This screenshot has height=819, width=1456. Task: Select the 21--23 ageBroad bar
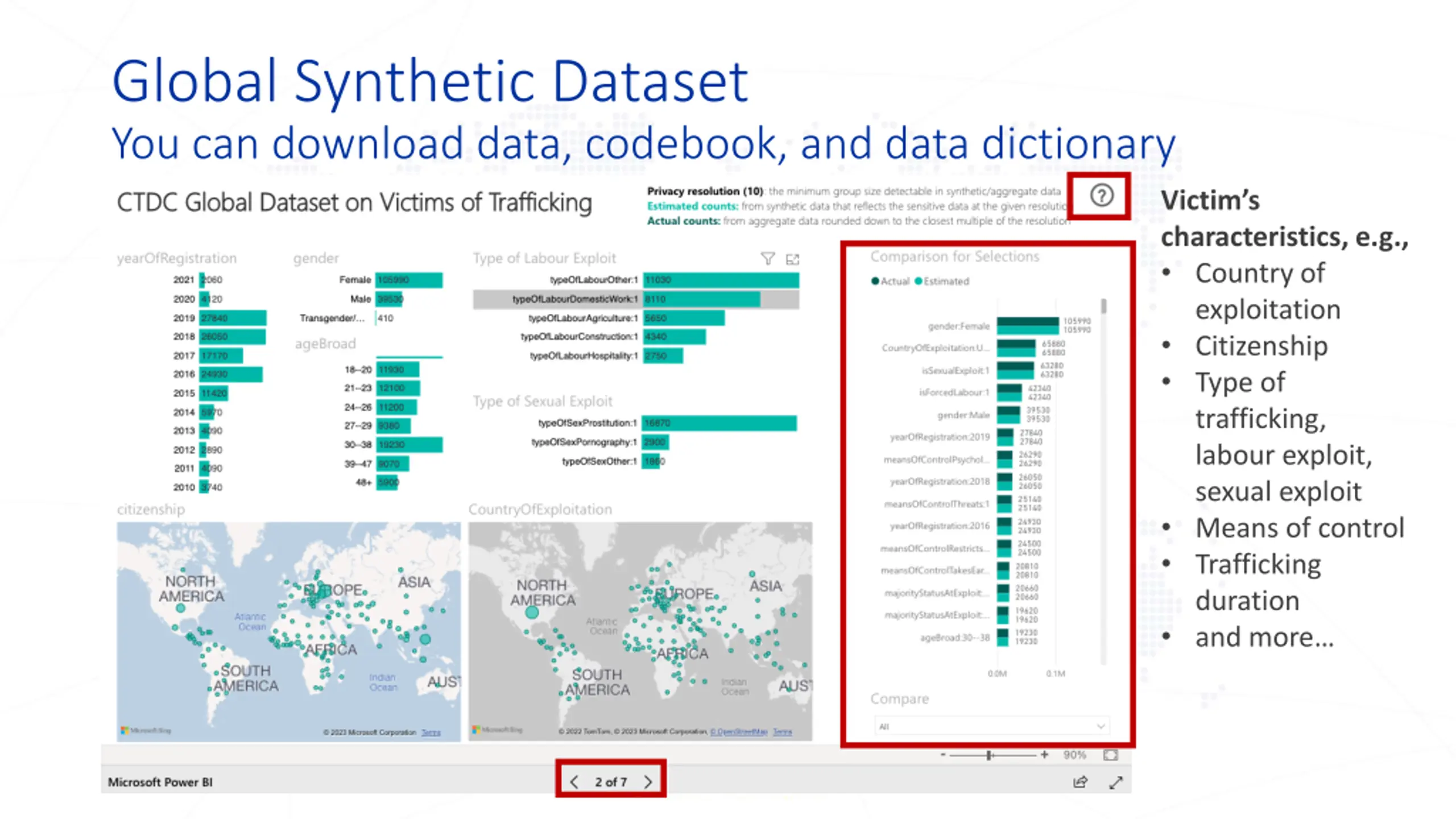[398, 388]
